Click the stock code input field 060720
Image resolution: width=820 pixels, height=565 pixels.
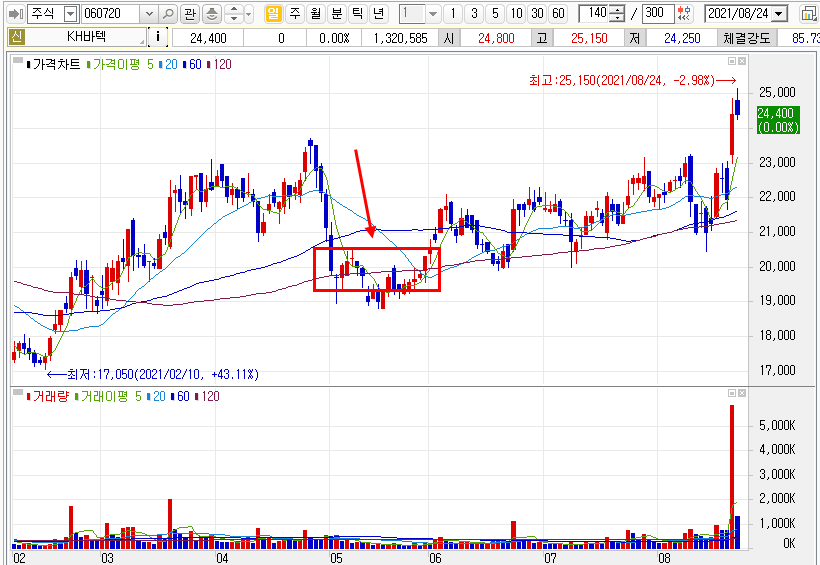pos(111,14)
